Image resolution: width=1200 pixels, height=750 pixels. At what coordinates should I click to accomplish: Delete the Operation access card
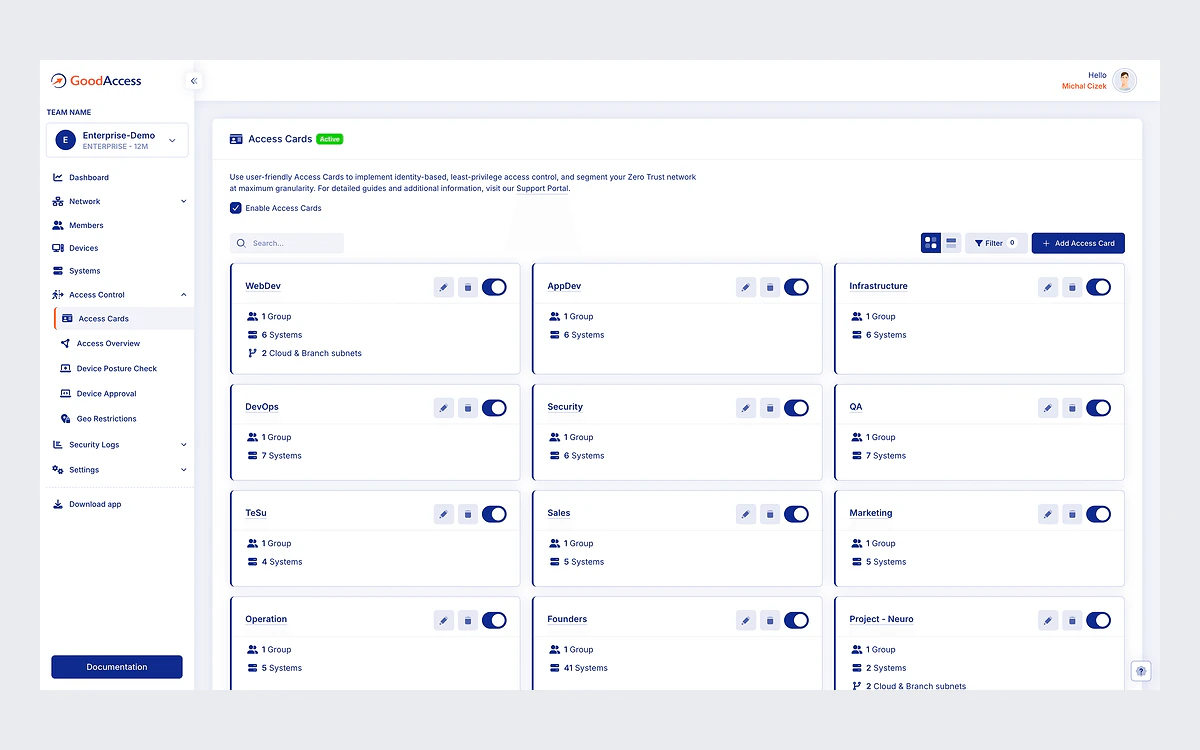coord(468,620)
